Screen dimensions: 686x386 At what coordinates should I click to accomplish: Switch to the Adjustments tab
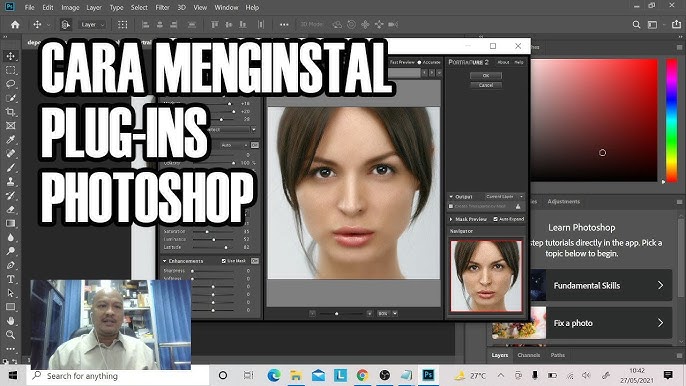(564, 201)
